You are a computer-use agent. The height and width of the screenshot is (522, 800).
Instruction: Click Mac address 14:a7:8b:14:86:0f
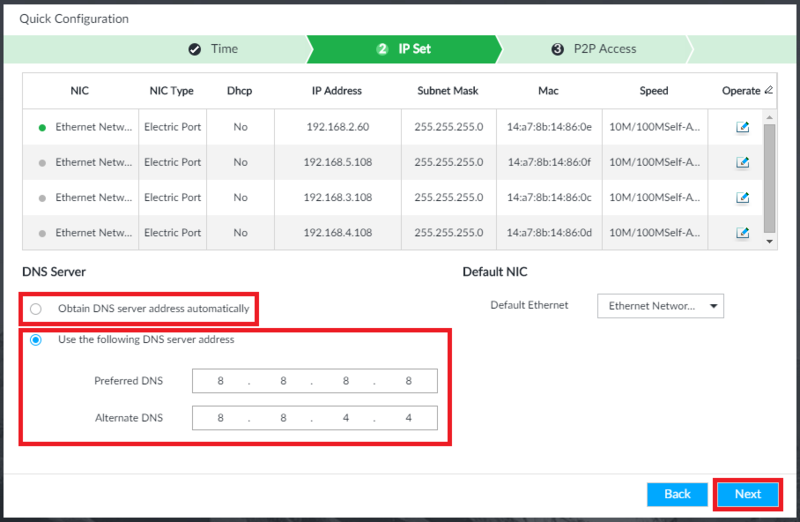(549, 162)
